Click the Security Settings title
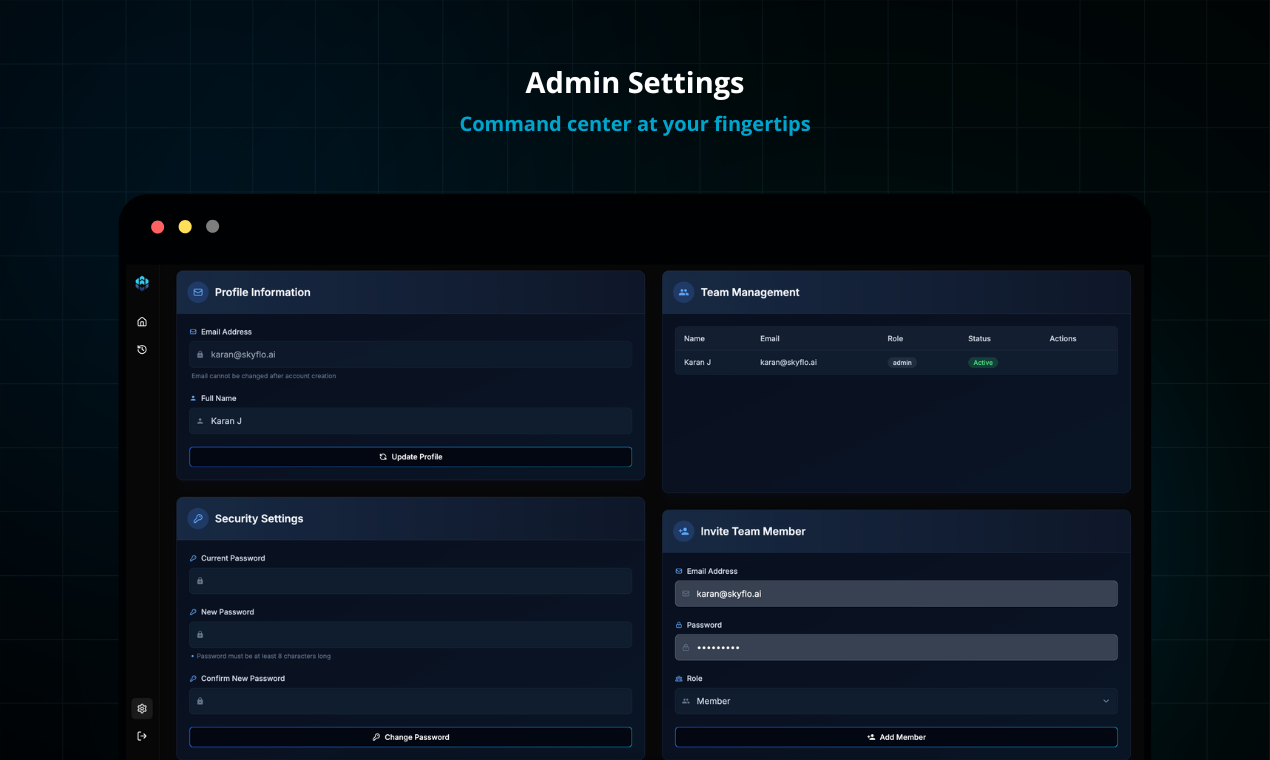This screenshot has height=760, width=1270. pyautogui.click(x=259, y=519)
